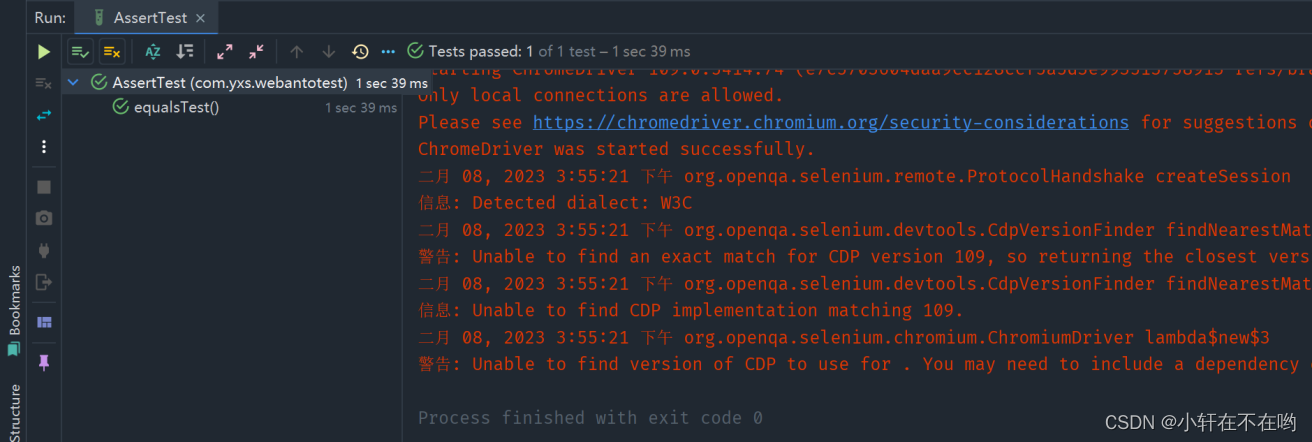1312x442 pixels.
Task: Collapse all test tree nodes
Action: pyautogui.click(x=256, y=51)
